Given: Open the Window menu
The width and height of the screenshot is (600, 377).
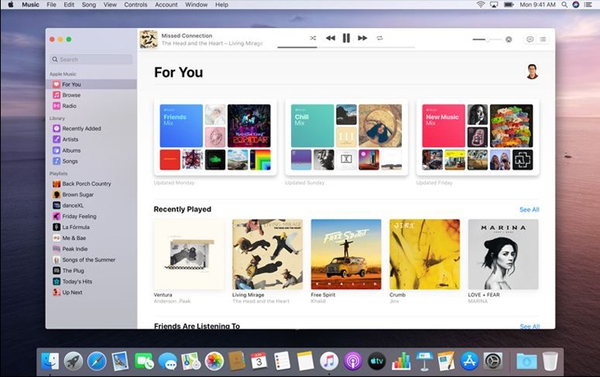Looking at the screenshot, I should pyautogui.click(x=196, y=5).
